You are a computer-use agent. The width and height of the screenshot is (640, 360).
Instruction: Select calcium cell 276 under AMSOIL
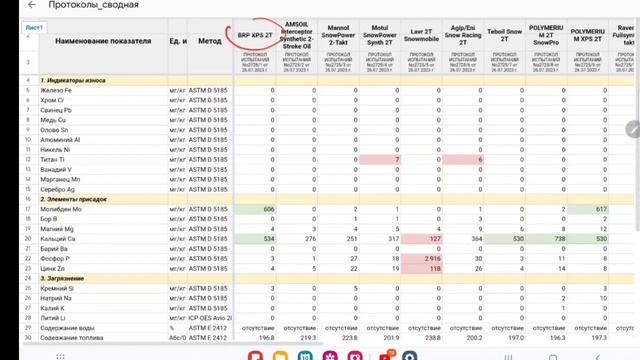coord(297,239)
